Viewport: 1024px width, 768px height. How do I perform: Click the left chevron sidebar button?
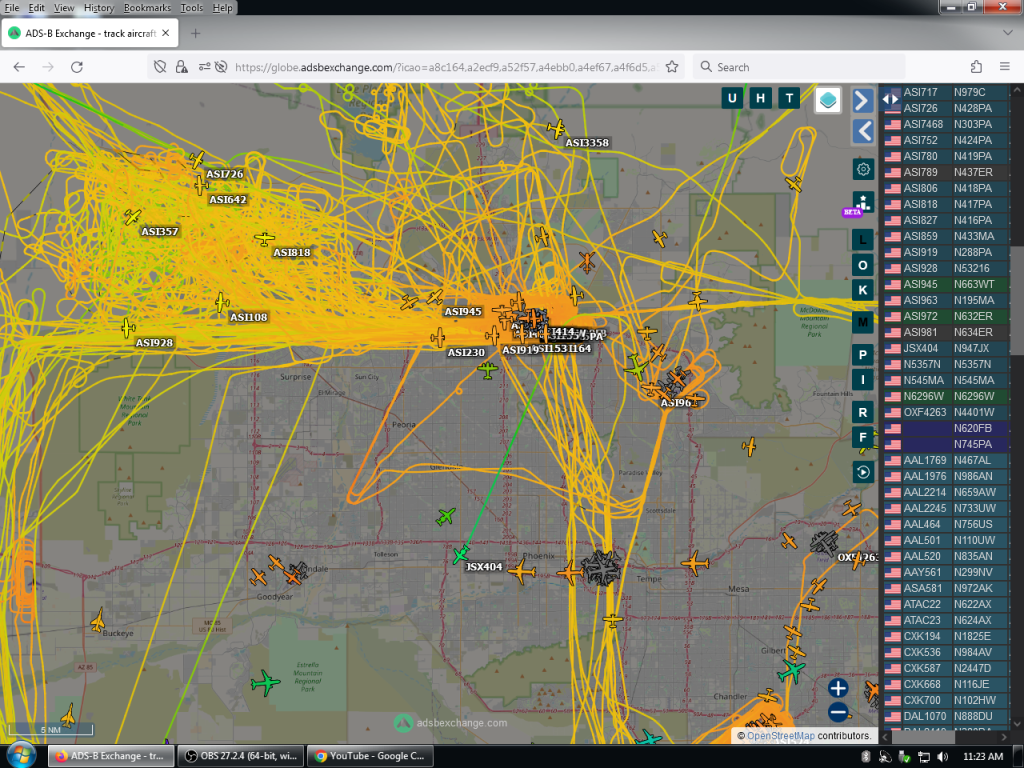tap(863, 132)
